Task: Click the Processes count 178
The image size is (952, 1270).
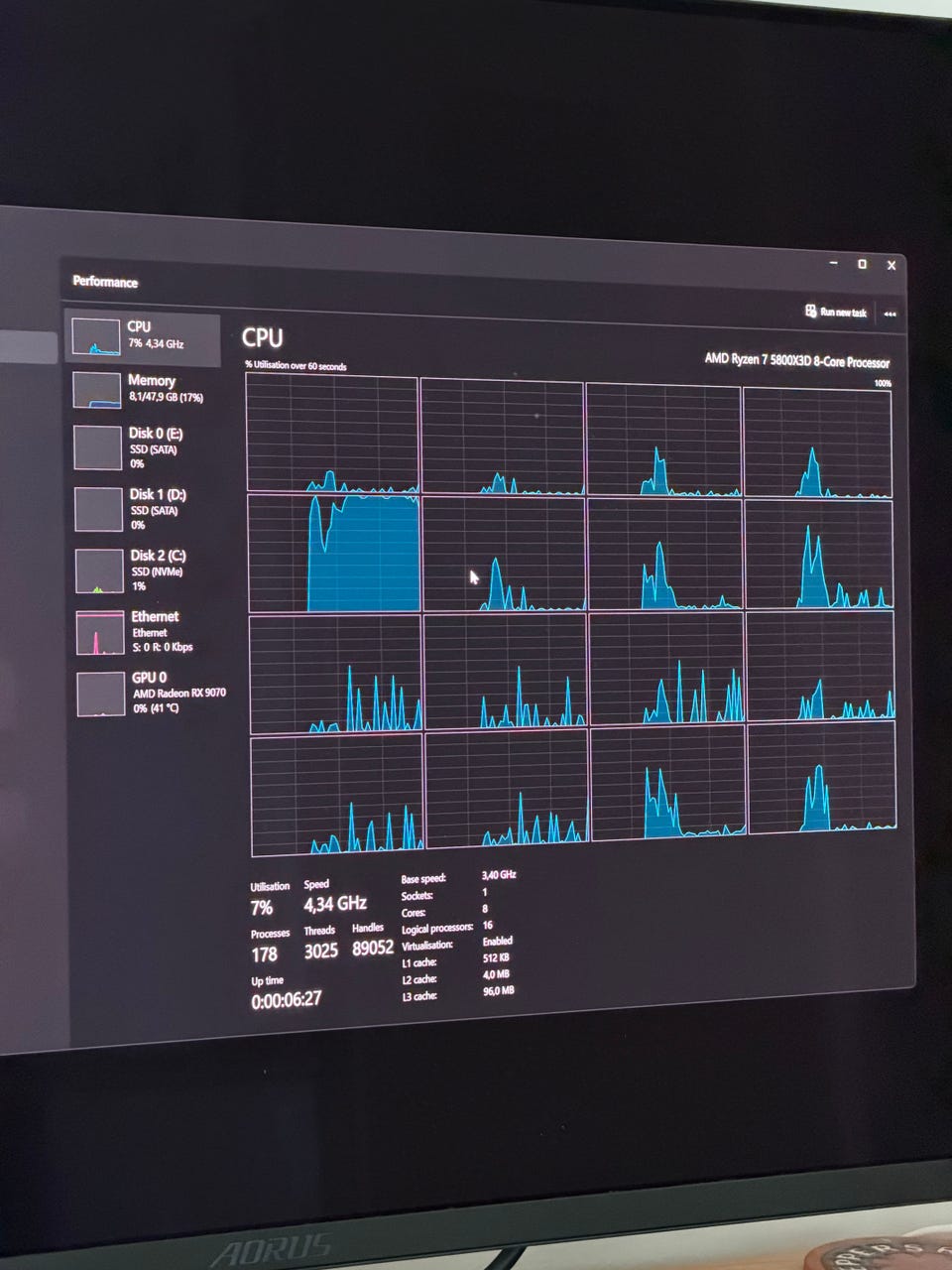Action: coord(264,954)
